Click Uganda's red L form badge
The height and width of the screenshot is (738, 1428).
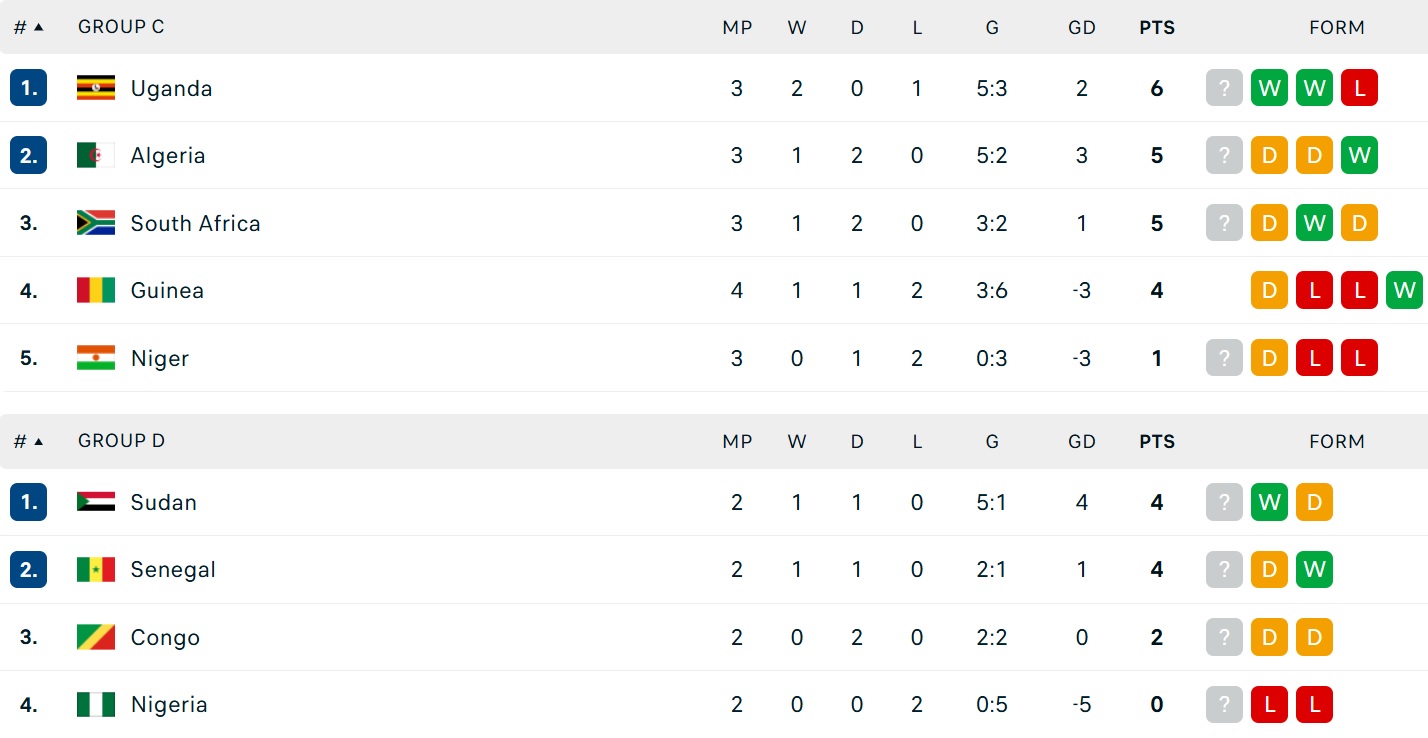click(x=1359, y=88)
